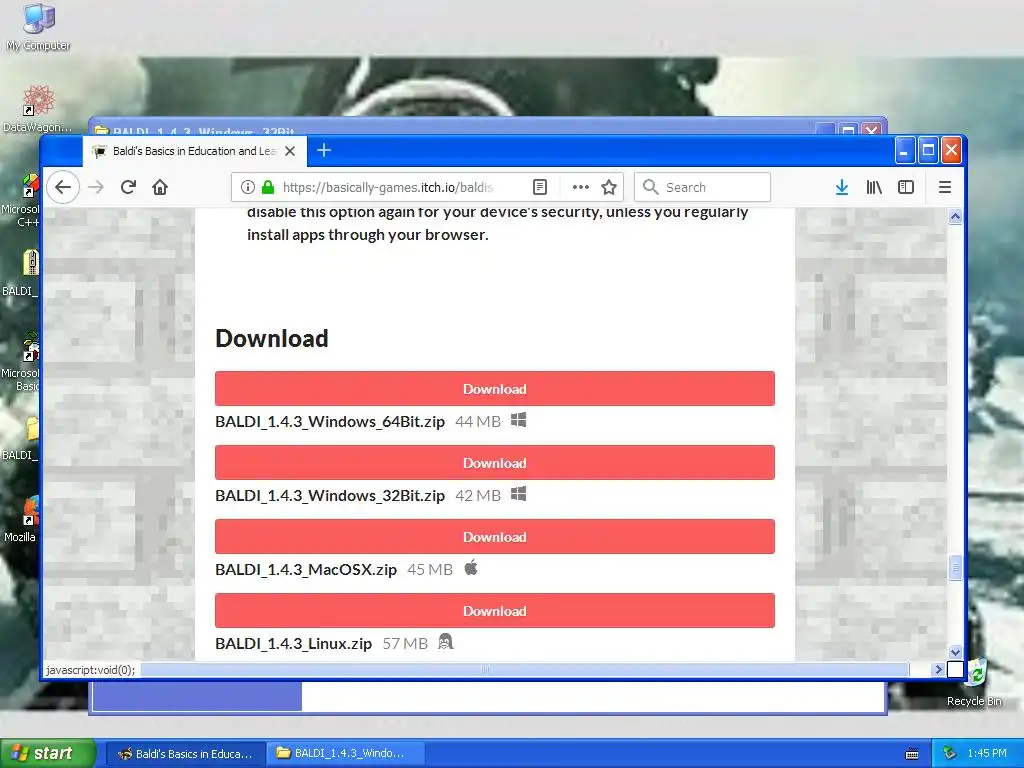The height and width of the screenshot is (768, 1024).
Task: Select the Baldi's Basics in Education tab
Action: click(195, 151)
